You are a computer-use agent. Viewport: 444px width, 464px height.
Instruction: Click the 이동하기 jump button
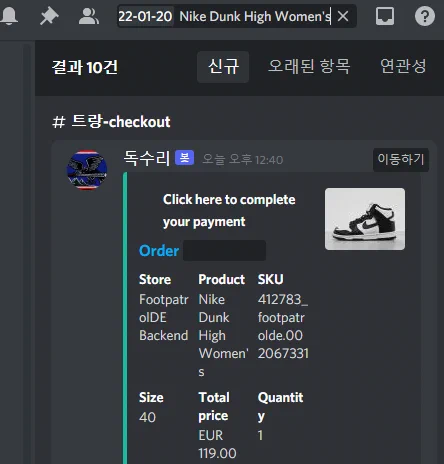(401, 160)
